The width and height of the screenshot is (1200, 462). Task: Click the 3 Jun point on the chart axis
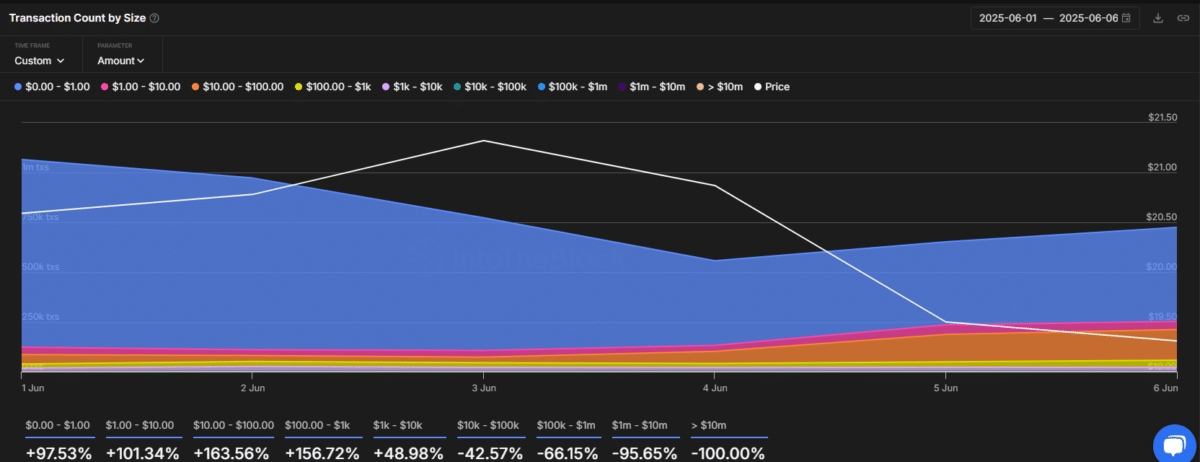pyautogui.click(x=483, y=387)
